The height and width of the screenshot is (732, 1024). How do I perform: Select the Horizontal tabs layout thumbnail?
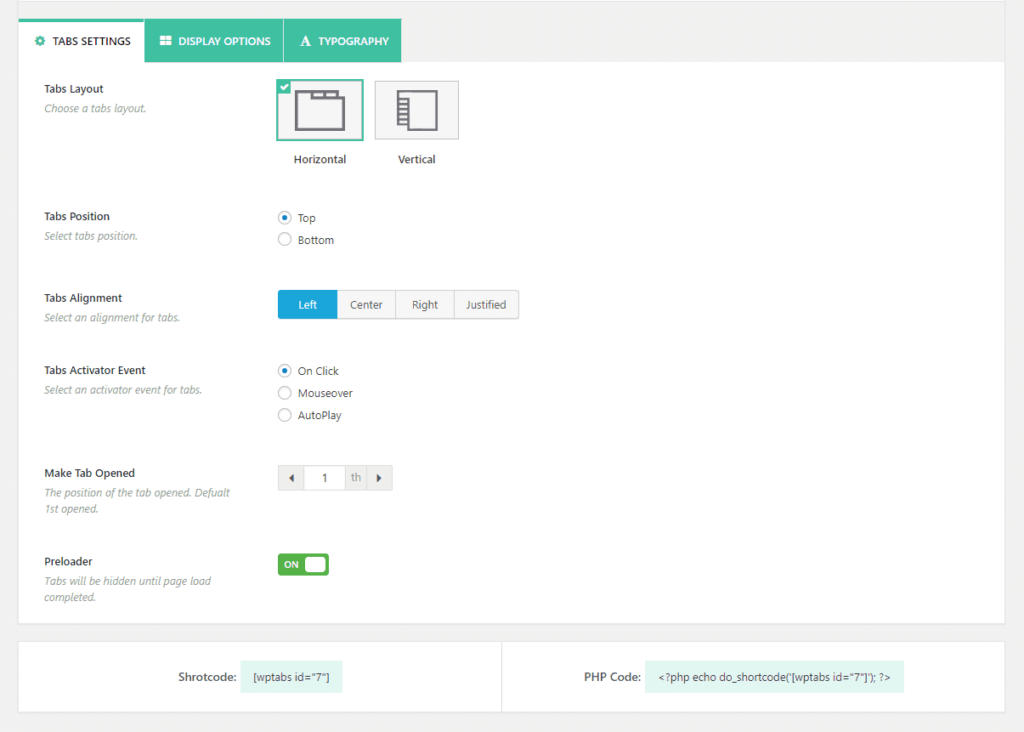[x=318, y=109]
